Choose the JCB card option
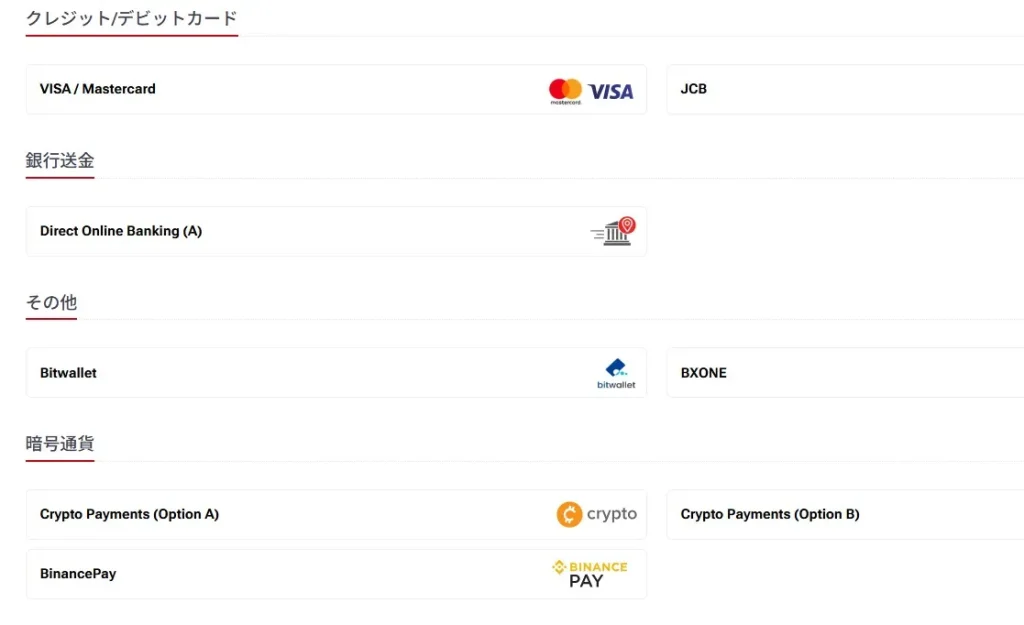1024x625 pixels. (694, 89)
